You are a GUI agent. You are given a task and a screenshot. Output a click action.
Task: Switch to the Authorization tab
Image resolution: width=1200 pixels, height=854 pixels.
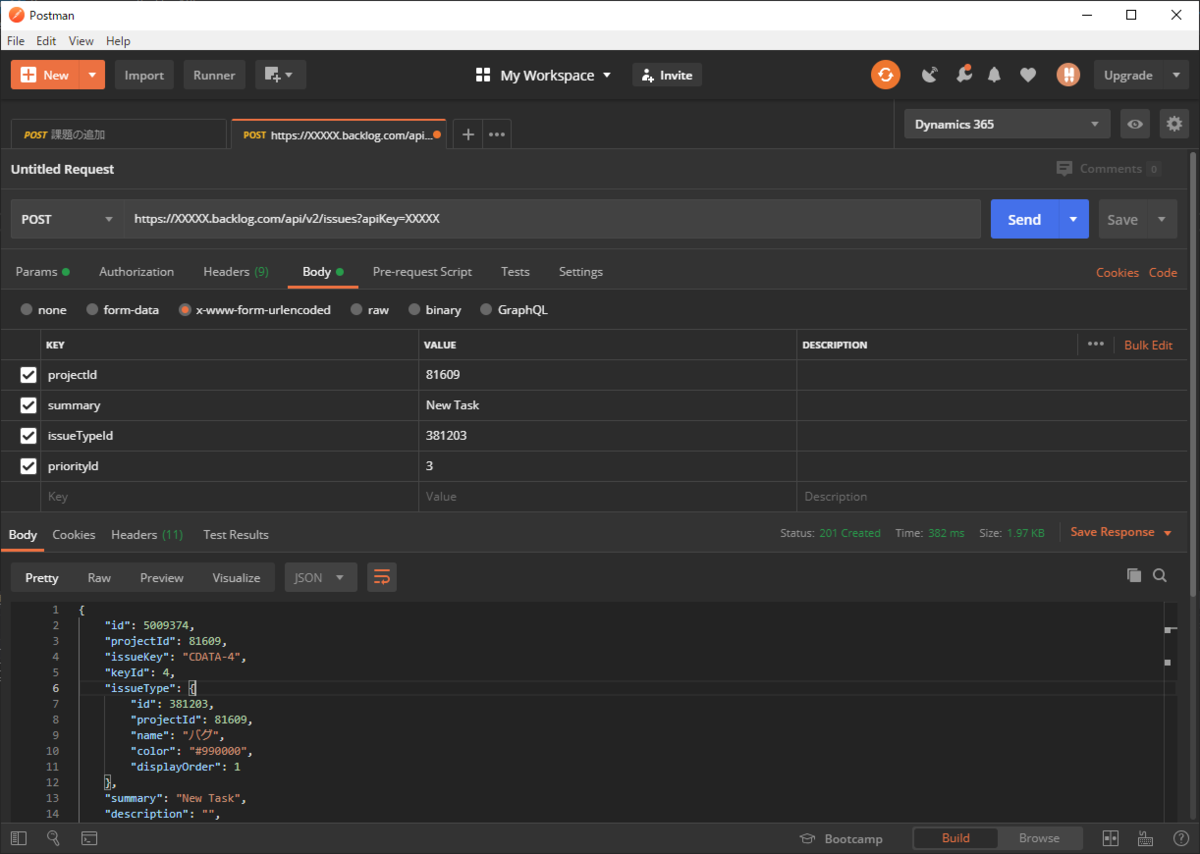[x=136, y=271]
